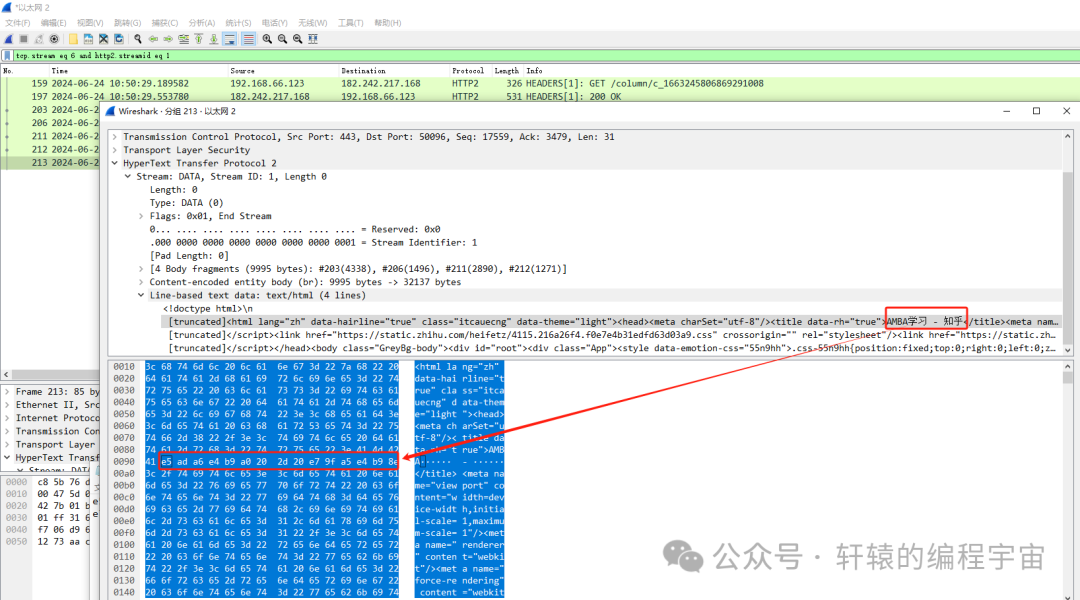This screenshot has height=600, width=1080.
Task: Click the main window horizontal scroll left arrow
Action: (x=6, y=375)
